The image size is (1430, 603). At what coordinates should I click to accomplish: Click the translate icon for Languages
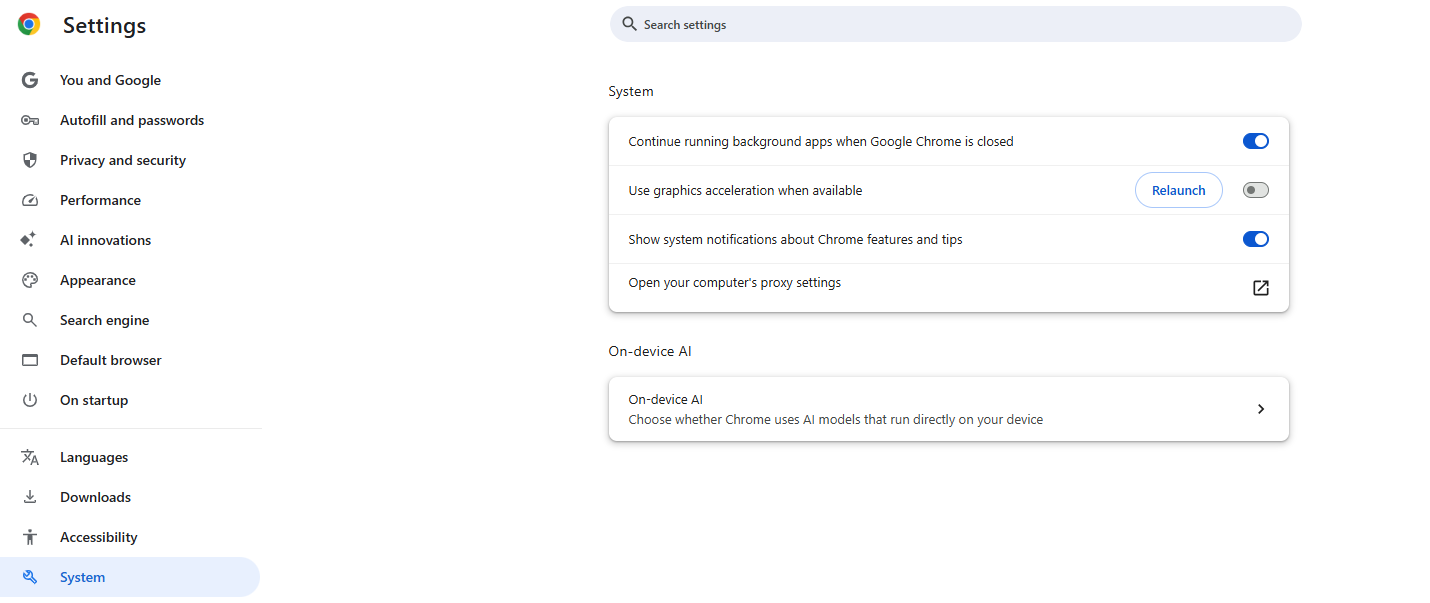[x=30, y=457]
